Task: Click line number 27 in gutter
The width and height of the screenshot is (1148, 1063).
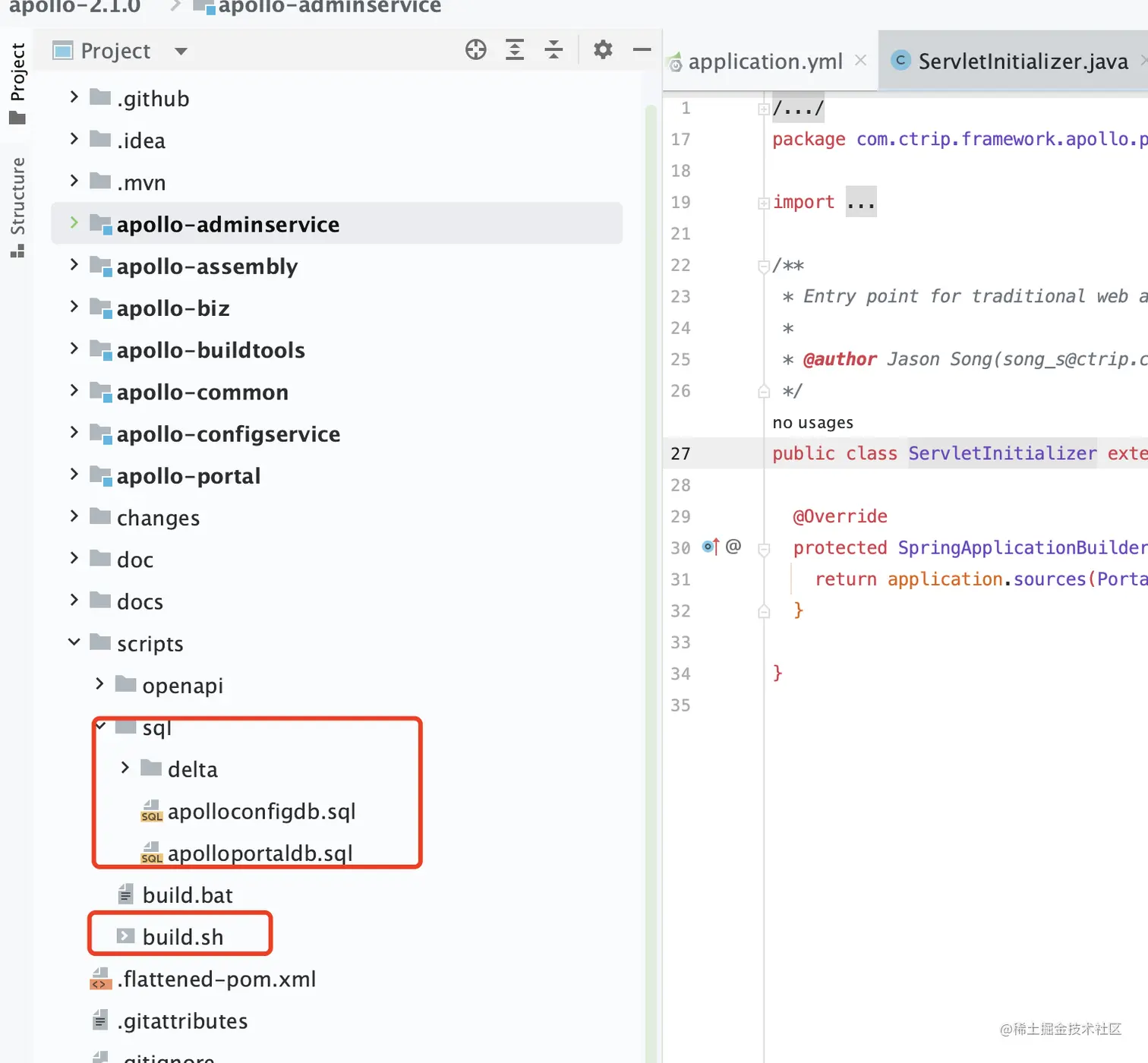Action: click(680, 453)
